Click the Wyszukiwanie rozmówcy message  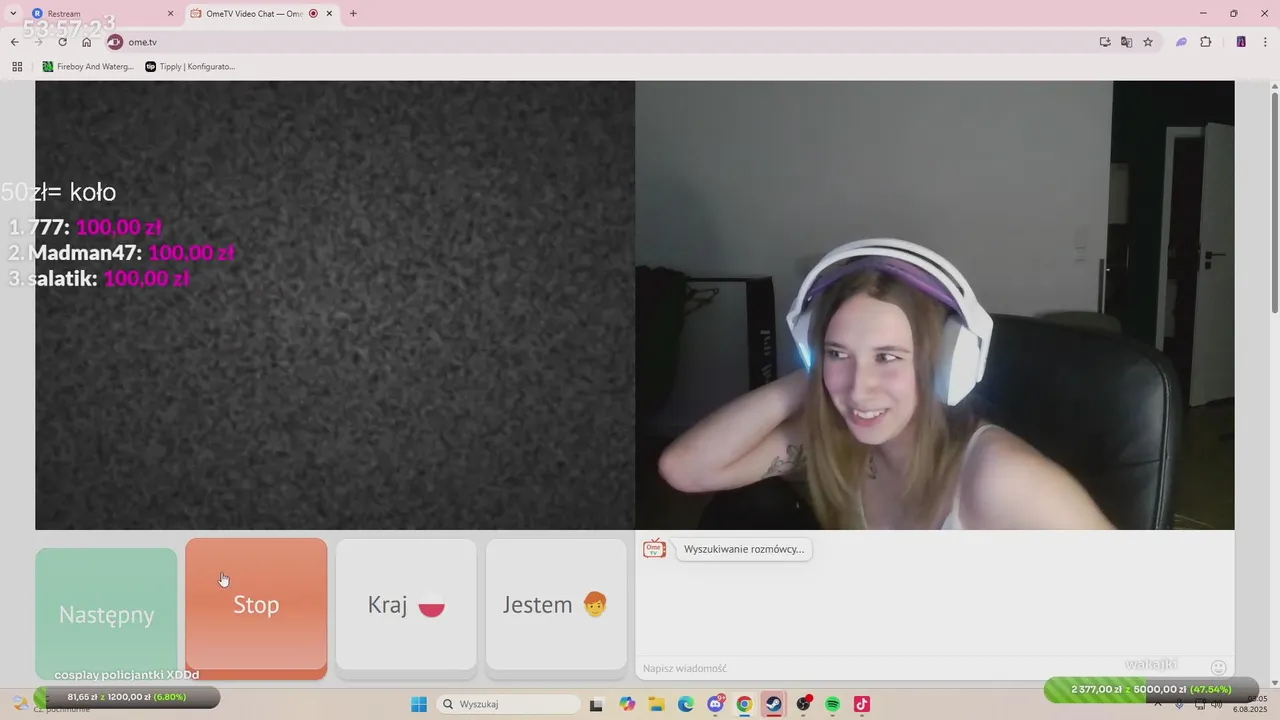click(x=744, y=549)
